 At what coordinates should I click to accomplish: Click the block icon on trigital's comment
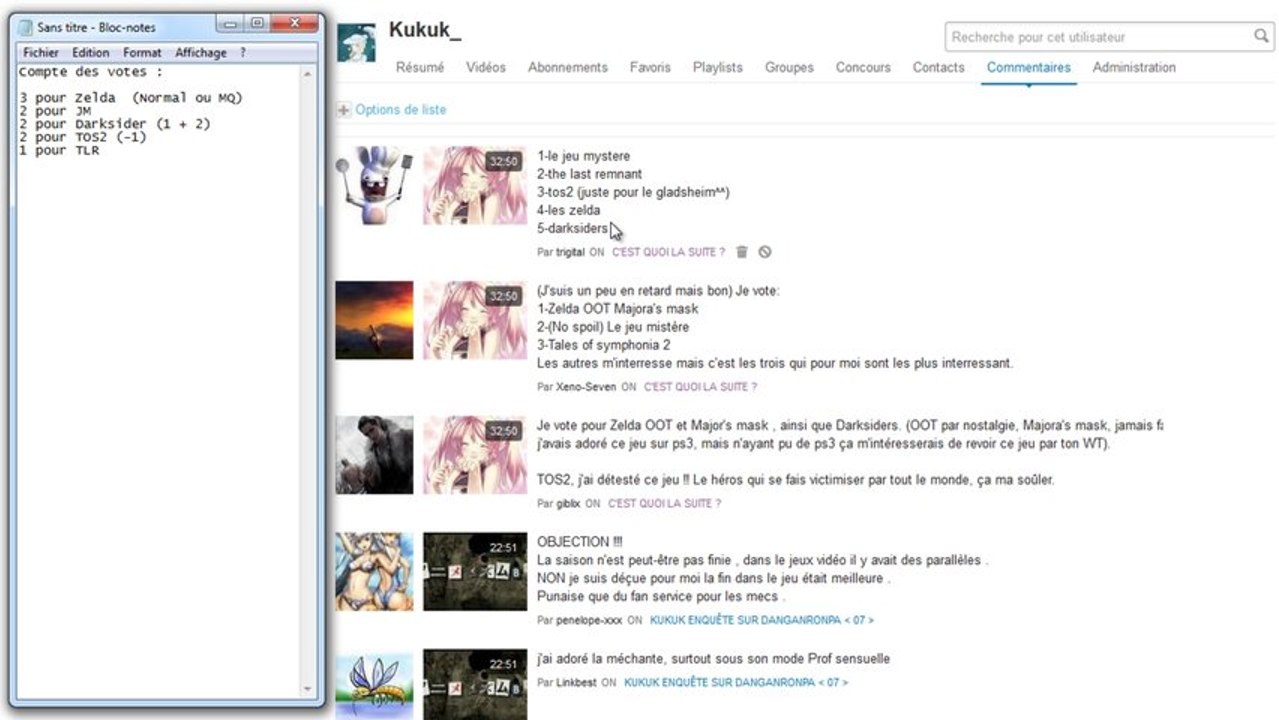(x=765, y=252)
